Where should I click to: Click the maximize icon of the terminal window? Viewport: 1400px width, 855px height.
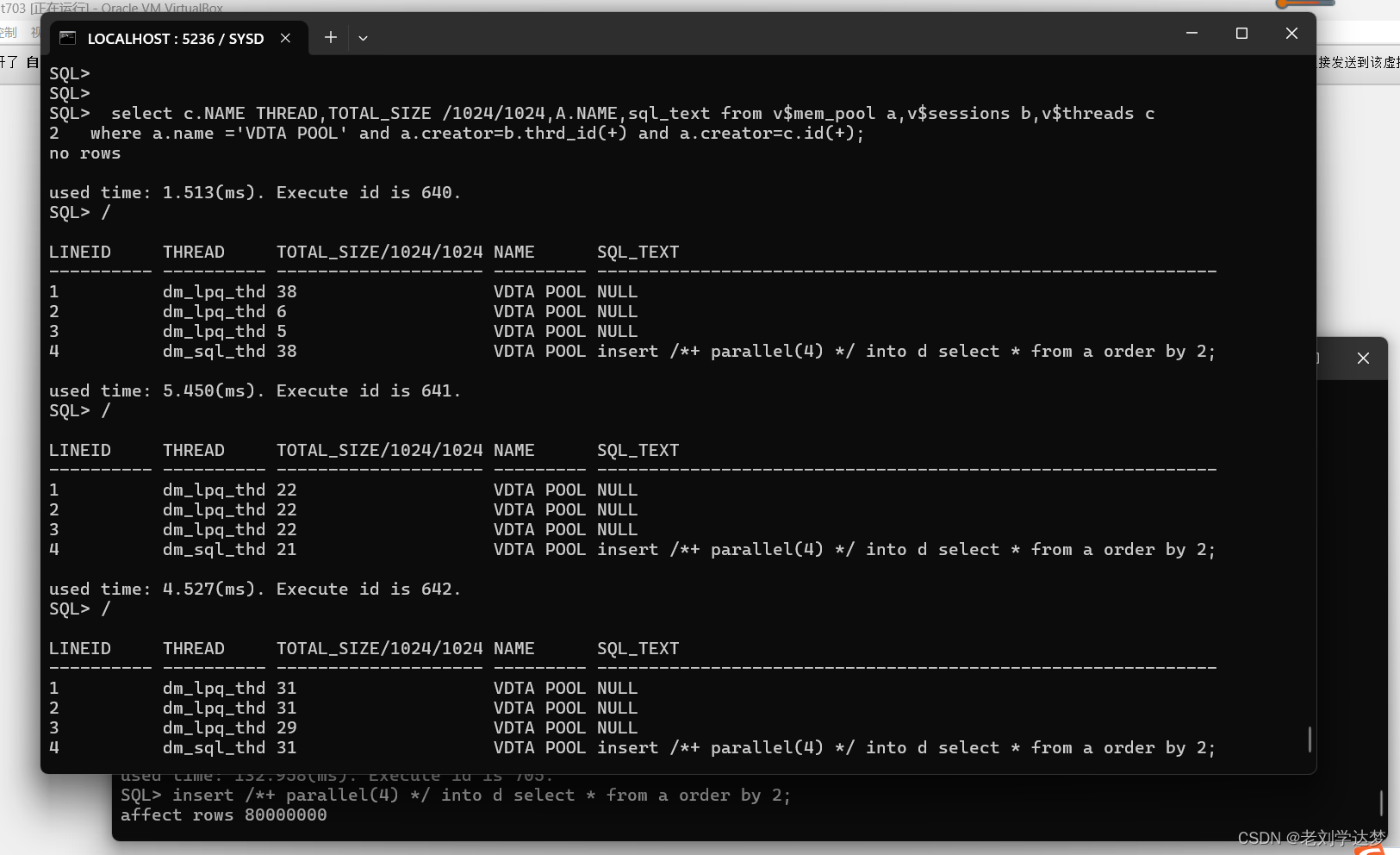(1241, 34)
